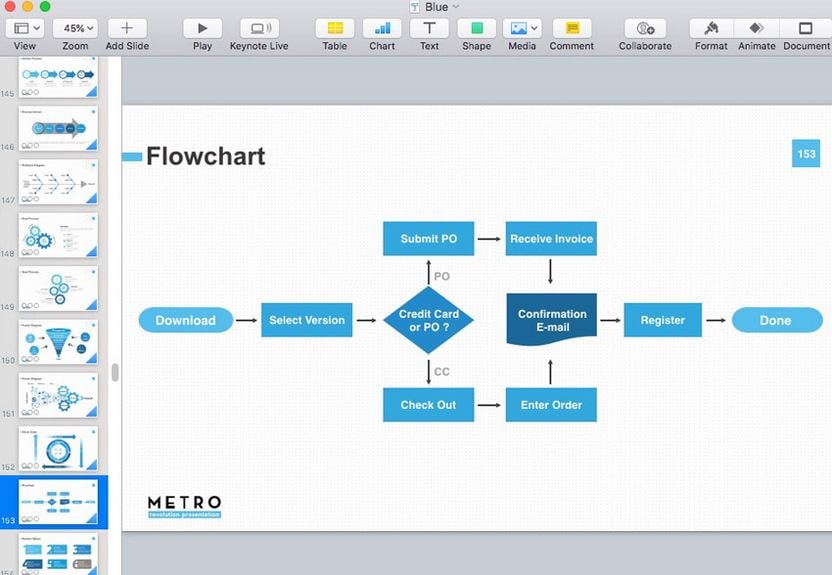Select the Select Version box
Image resolution: width=832 pixels, height=575 pixels.
(307, 320)
